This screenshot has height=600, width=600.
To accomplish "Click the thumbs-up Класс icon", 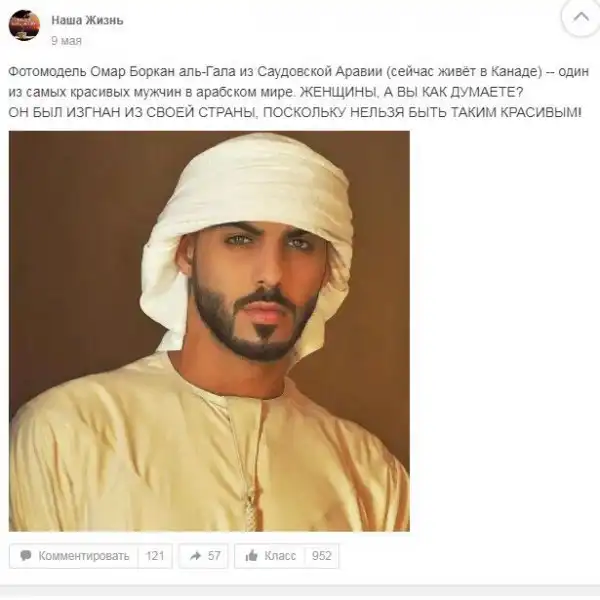I will pyautogui.click(x=251, y=556).
